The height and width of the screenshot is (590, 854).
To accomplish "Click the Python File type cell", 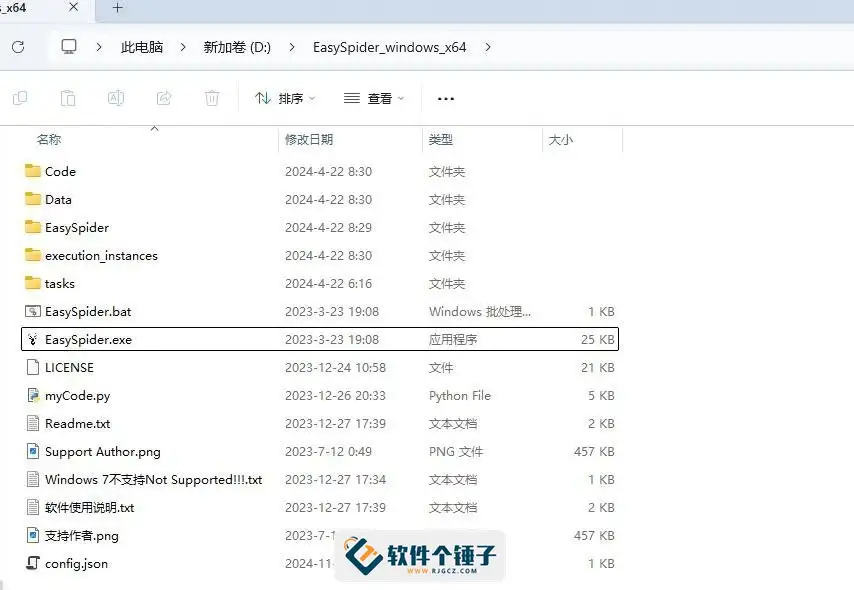I will (460, 396).
